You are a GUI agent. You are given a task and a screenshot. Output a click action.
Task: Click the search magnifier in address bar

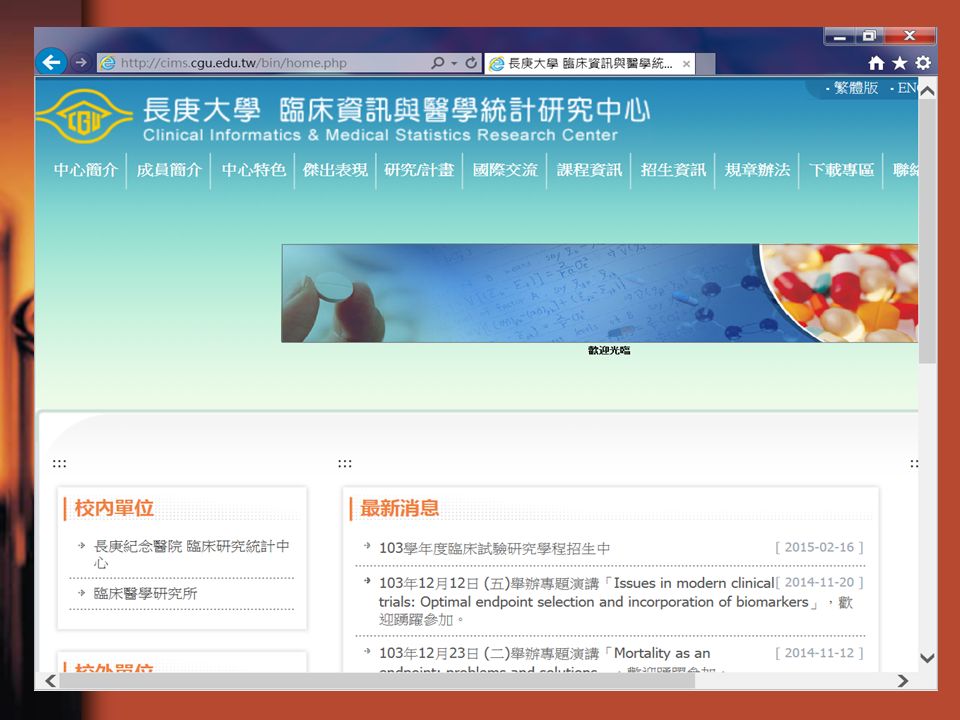click(437, 62)
